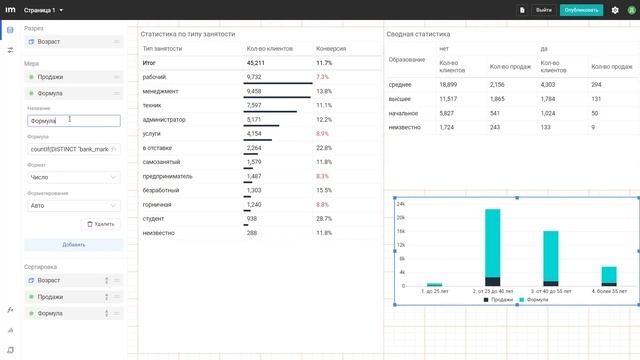Click cell value 18,899
The height and width of the screenshot is (360, 640).
point(448,84)
